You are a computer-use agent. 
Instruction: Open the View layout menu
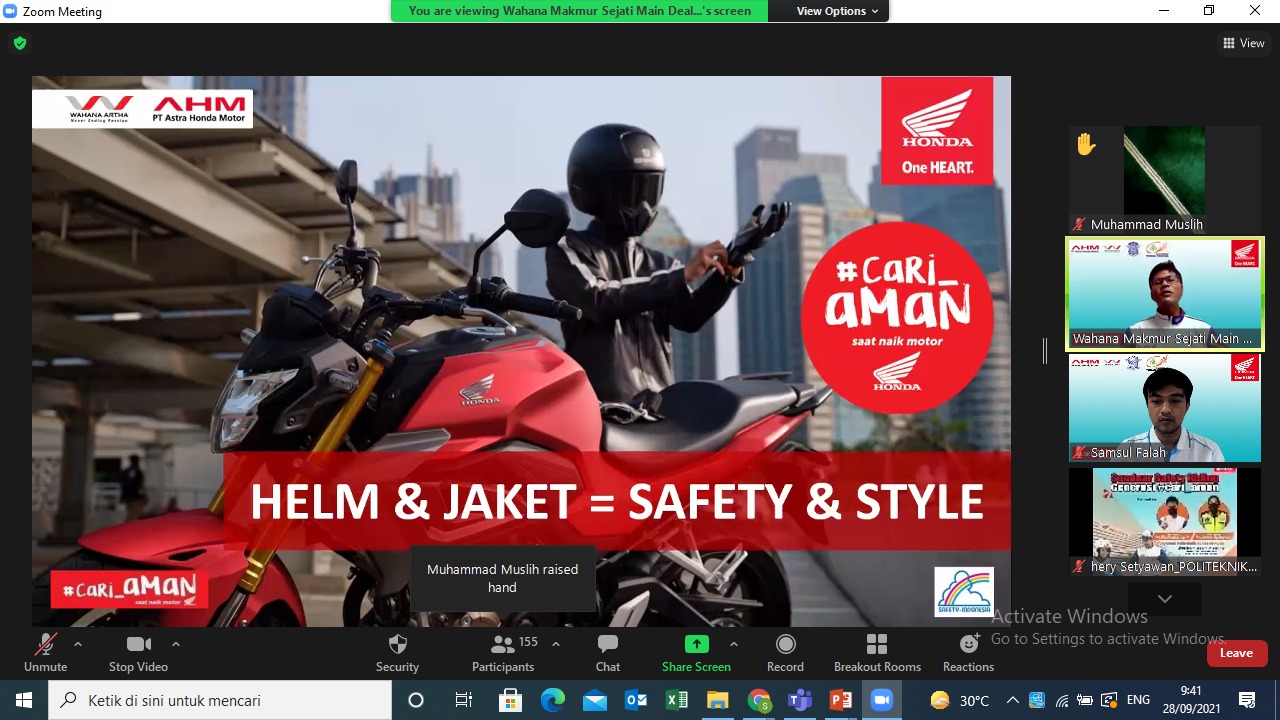point(1243,43)
